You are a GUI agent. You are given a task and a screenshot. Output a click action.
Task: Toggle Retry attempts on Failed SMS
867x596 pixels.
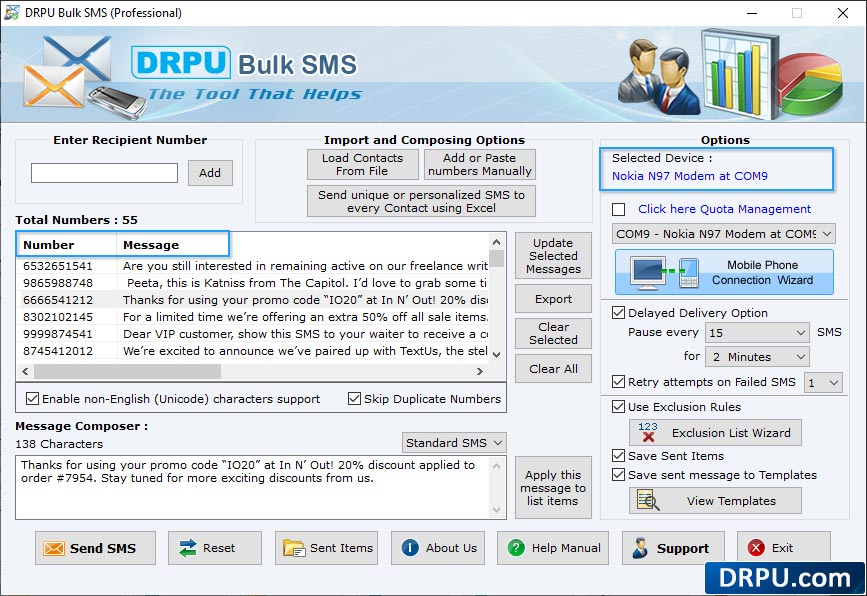619,382
